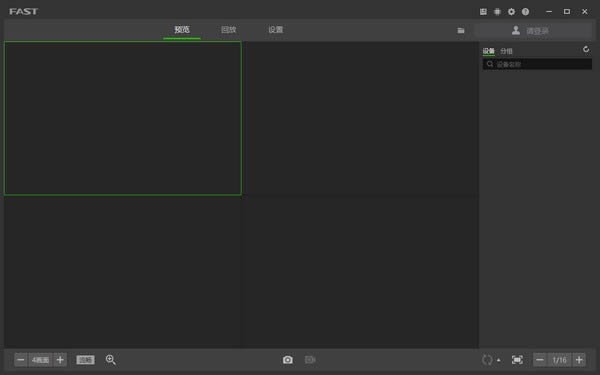
Task: Increase the screen split count with plus
Action: coord(60,360)
